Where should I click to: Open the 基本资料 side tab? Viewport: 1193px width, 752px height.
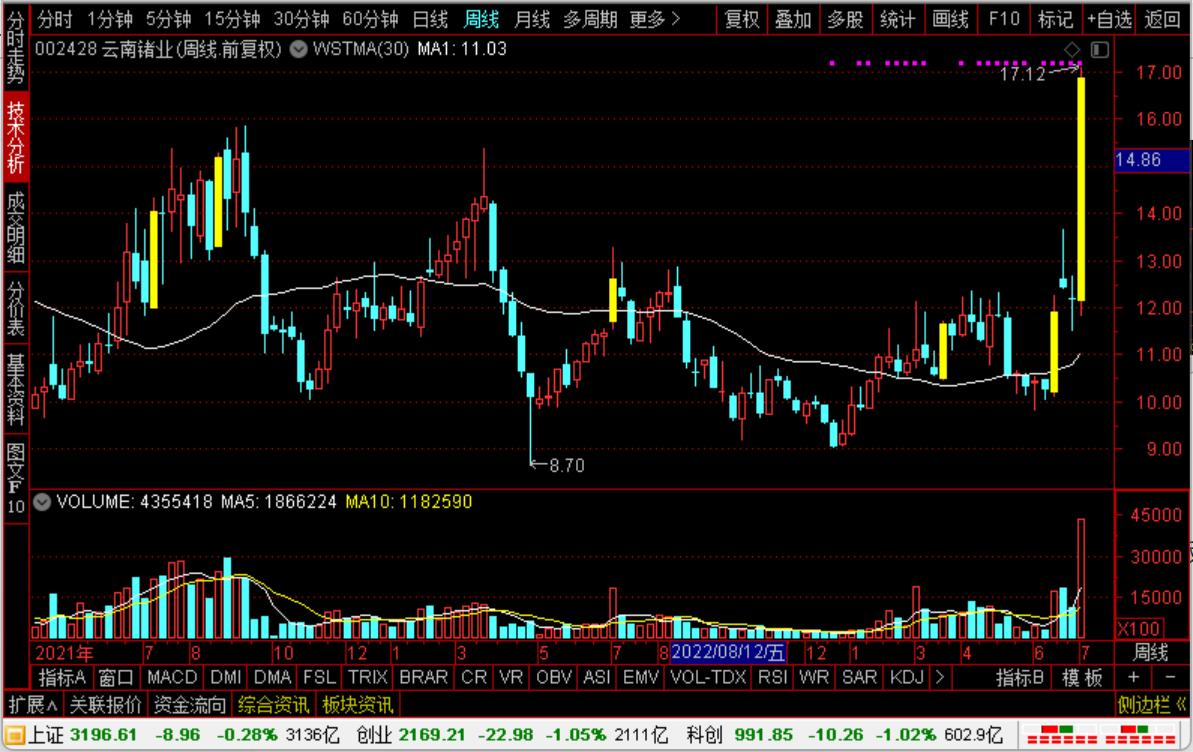coord(15,388)
